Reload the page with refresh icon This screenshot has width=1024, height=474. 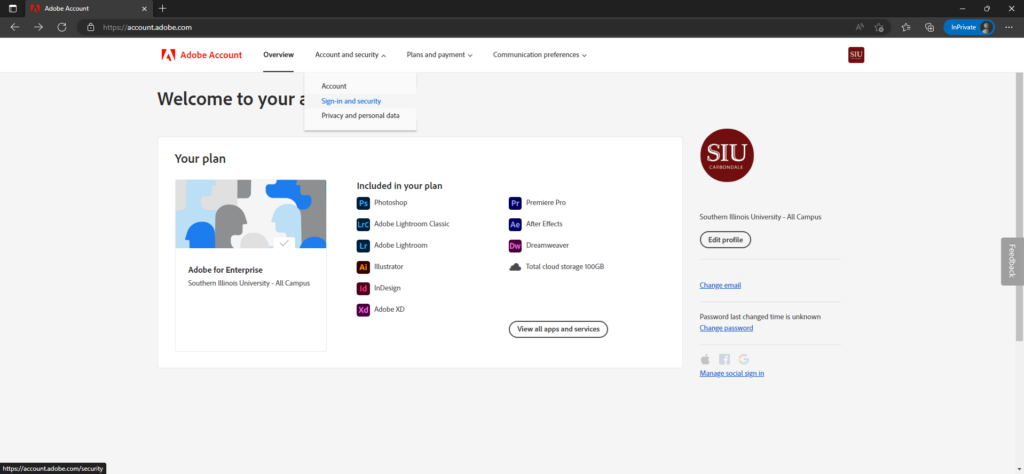[62, 27]
